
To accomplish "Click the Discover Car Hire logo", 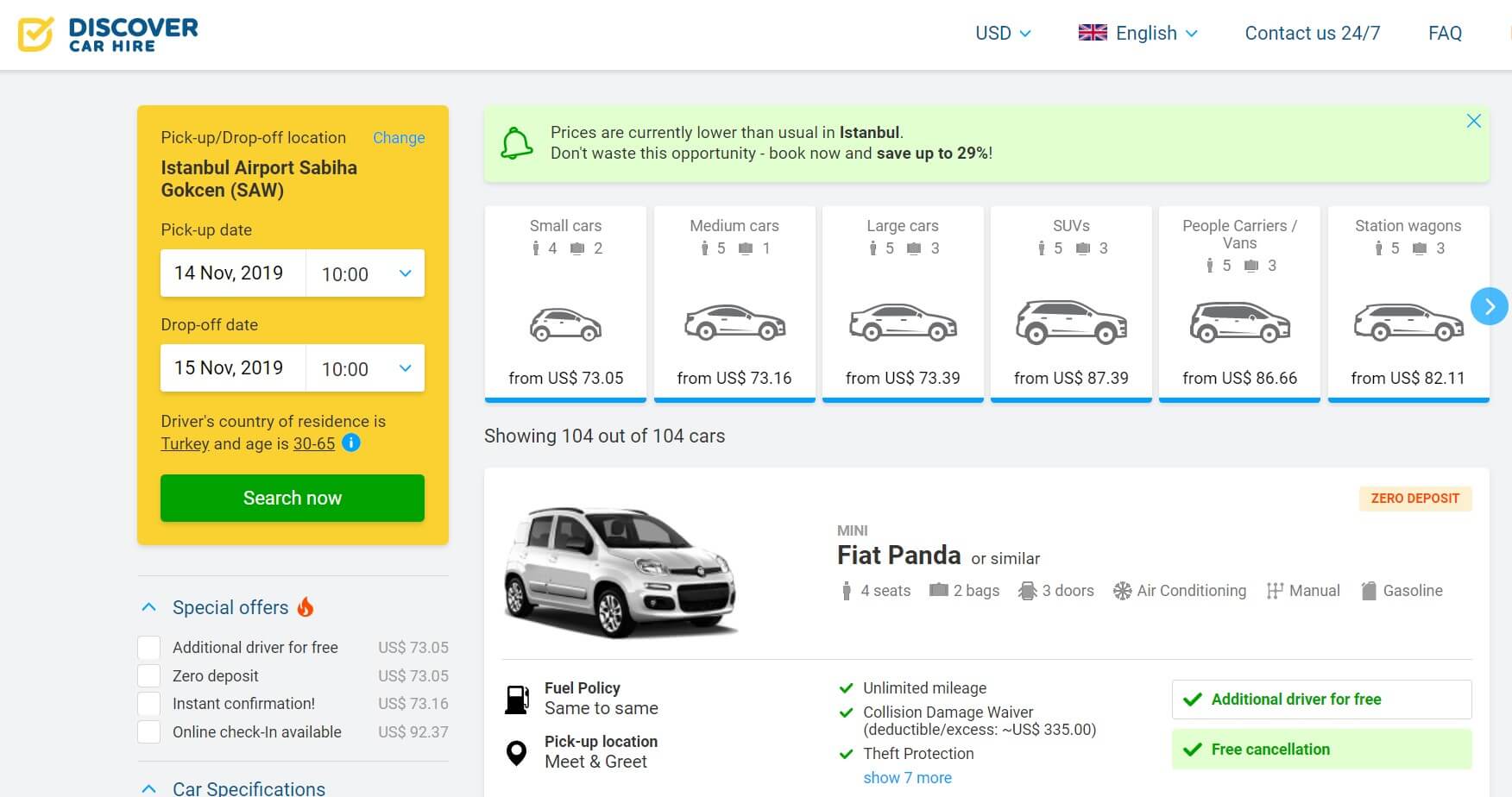I will pos(108,35).
